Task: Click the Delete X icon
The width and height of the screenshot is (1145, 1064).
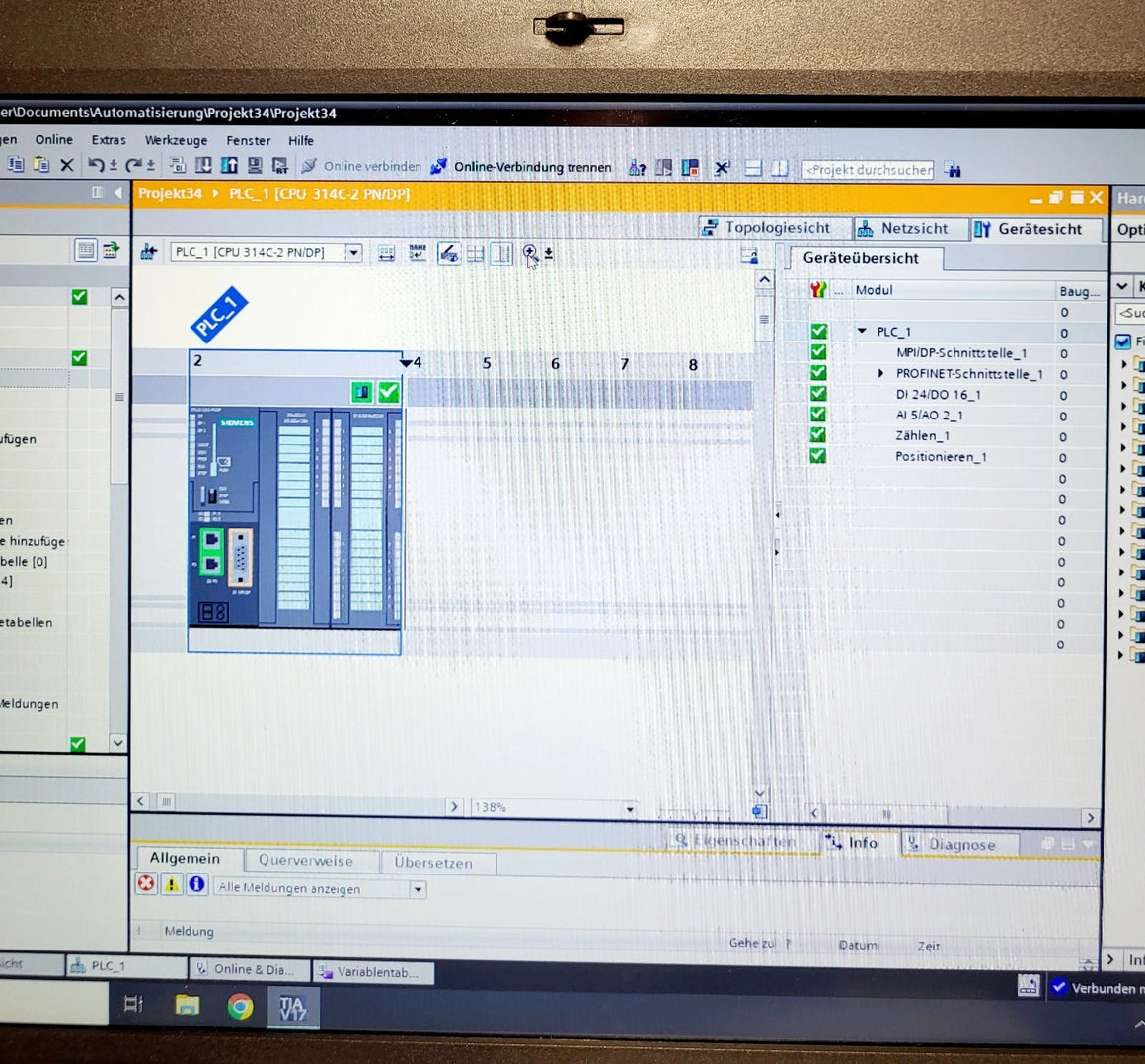Action: [x=66, y=165]
